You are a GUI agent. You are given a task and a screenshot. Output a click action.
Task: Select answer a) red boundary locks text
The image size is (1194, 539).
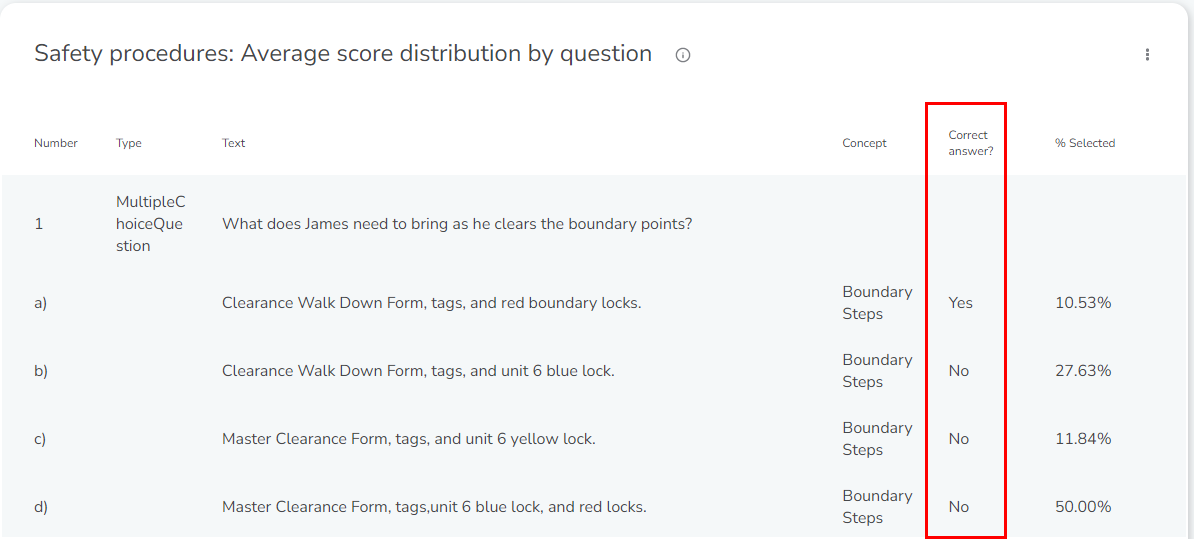click(432, 303)
